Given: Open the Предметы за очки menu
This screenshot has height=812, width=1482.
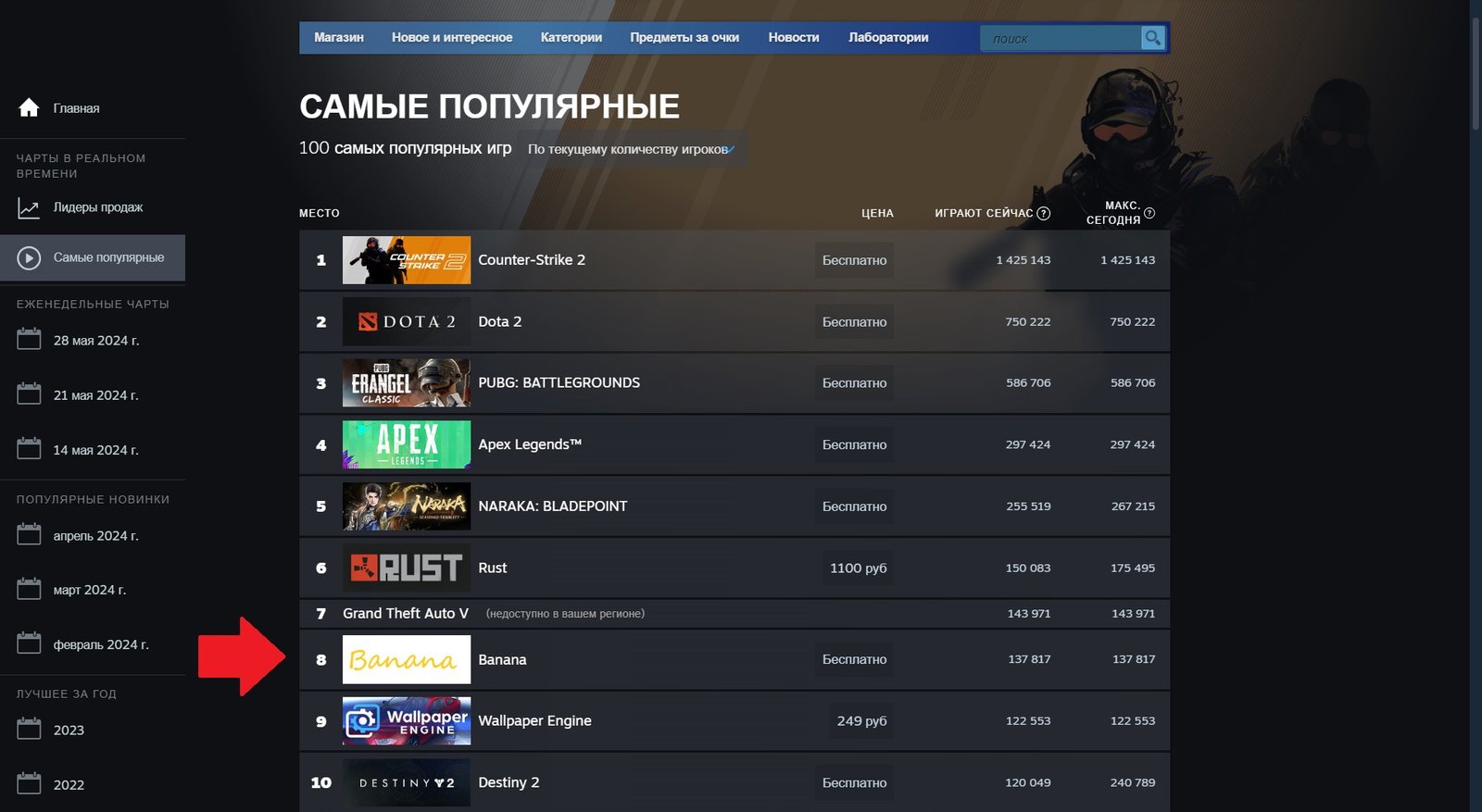Looking at the screenshot, I should tap(684, 38).
